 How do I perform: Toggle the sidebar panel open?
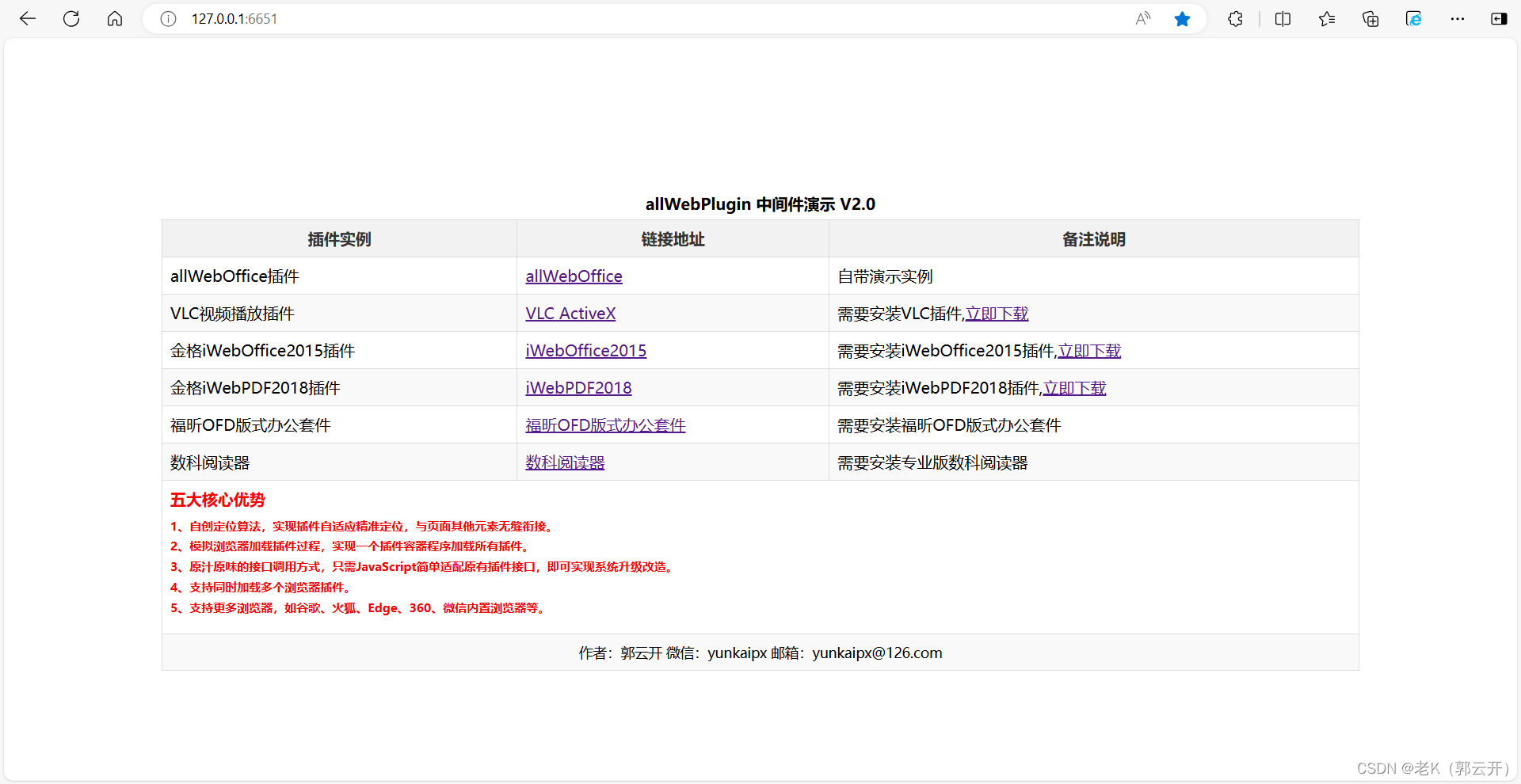1499,18
